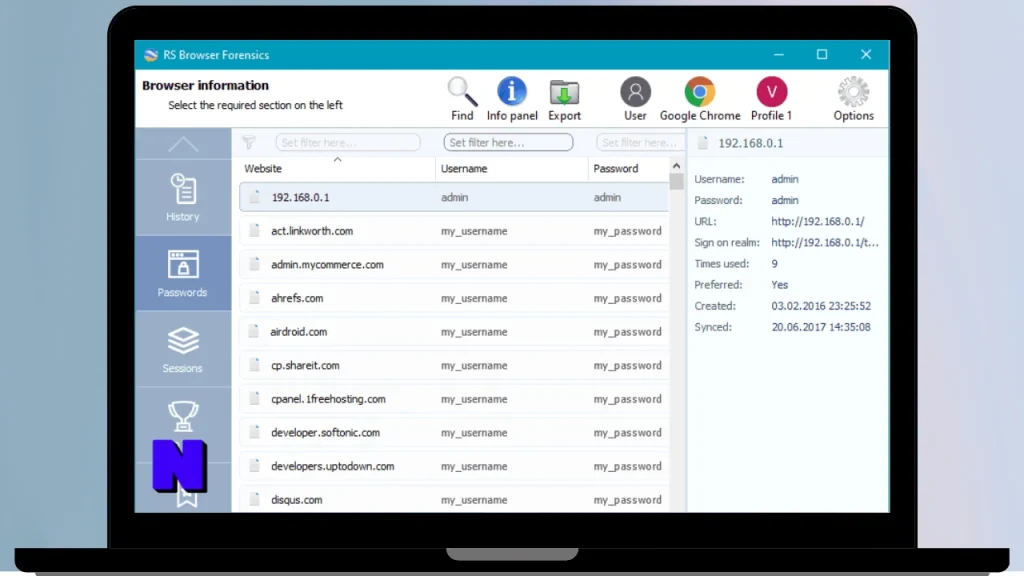Collapse sidebar with the up chevron
The image size is (1024, 576).
[183, 144]
